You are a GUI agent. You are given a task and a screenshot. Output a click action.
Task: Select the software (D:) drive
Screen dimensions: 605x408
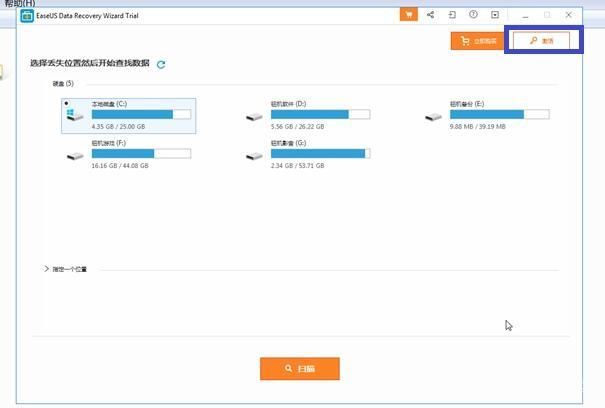tap(308, 115)
